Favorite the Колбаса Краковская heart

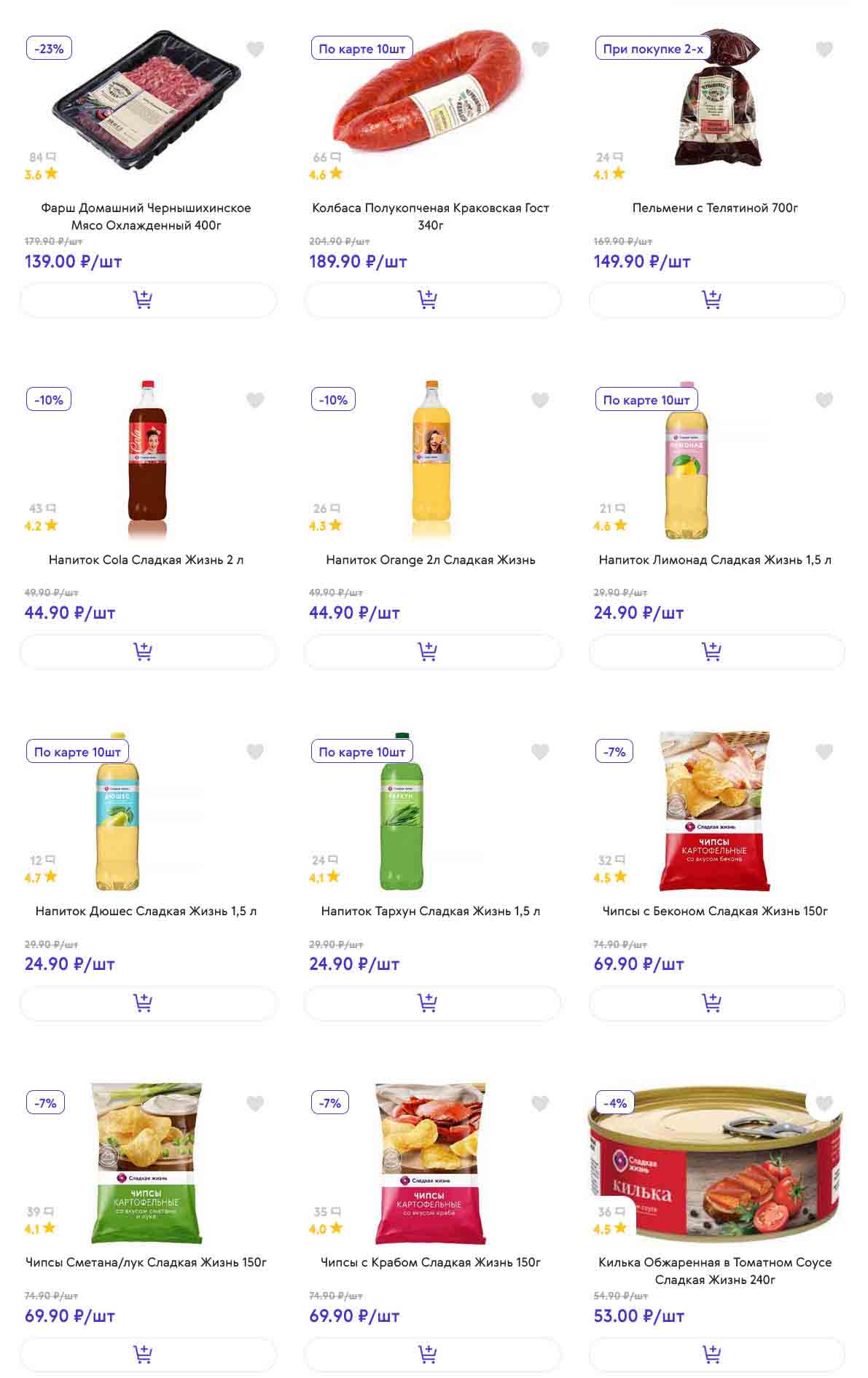pyautogui.click(x=540, y=49)
